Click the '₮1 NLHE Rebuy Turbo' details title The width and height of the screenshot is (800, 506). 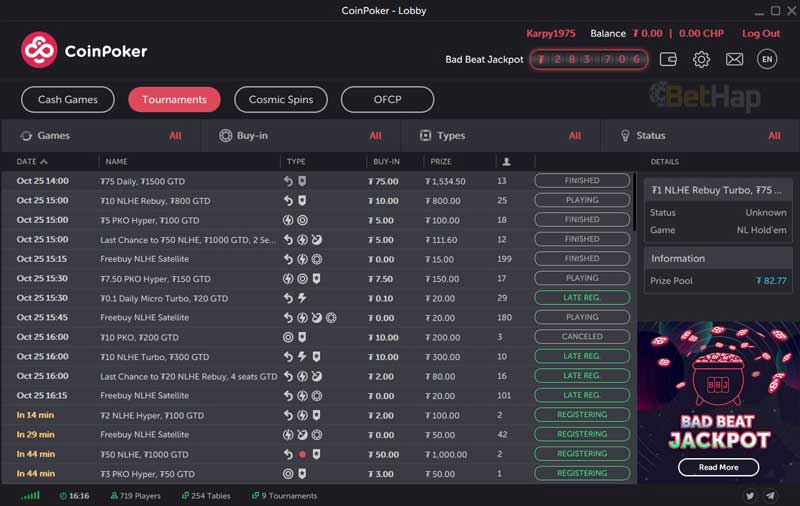tap(716, 190)
